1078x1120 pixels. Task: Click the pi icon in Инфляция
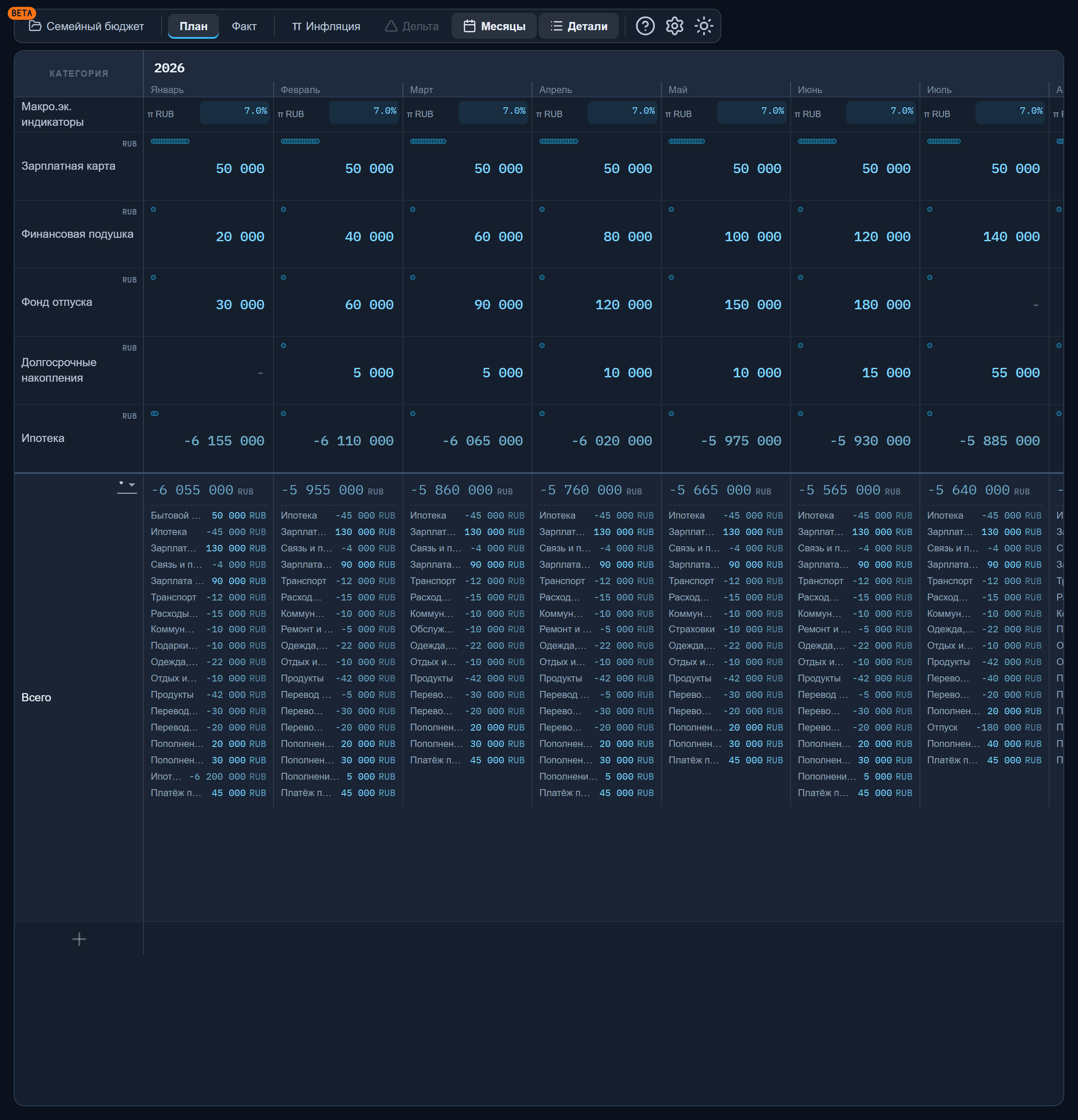[x=297, y=26]
